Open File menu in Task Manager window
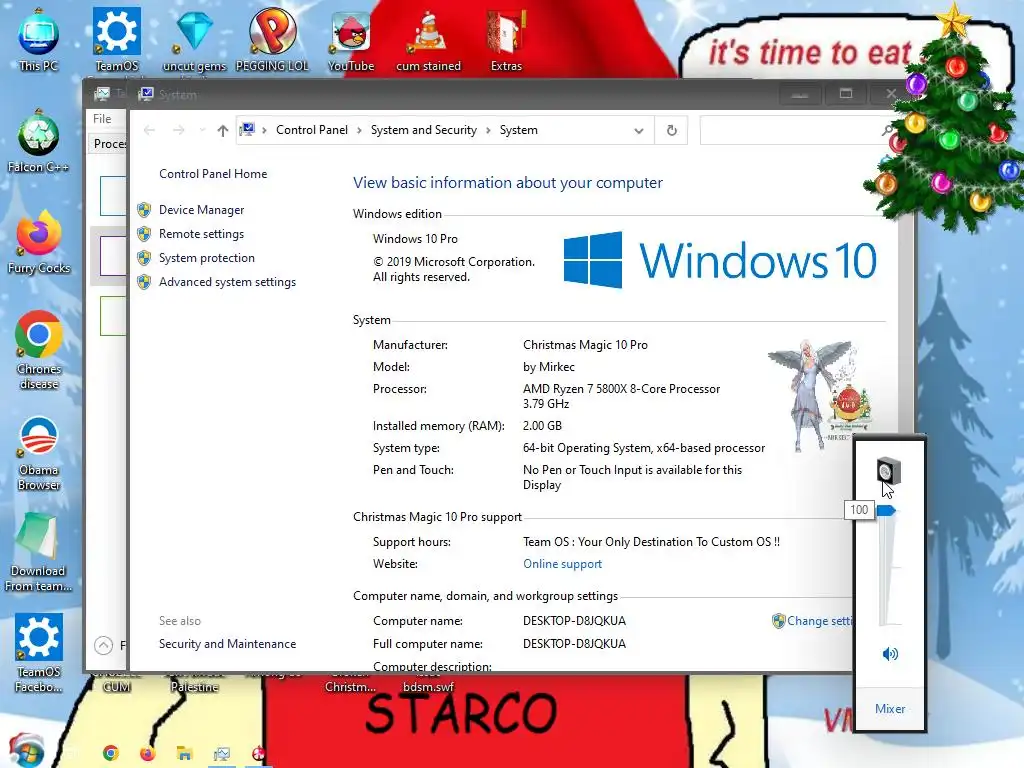Viewport: 1024px width, 768px height. tap(102, 119)
